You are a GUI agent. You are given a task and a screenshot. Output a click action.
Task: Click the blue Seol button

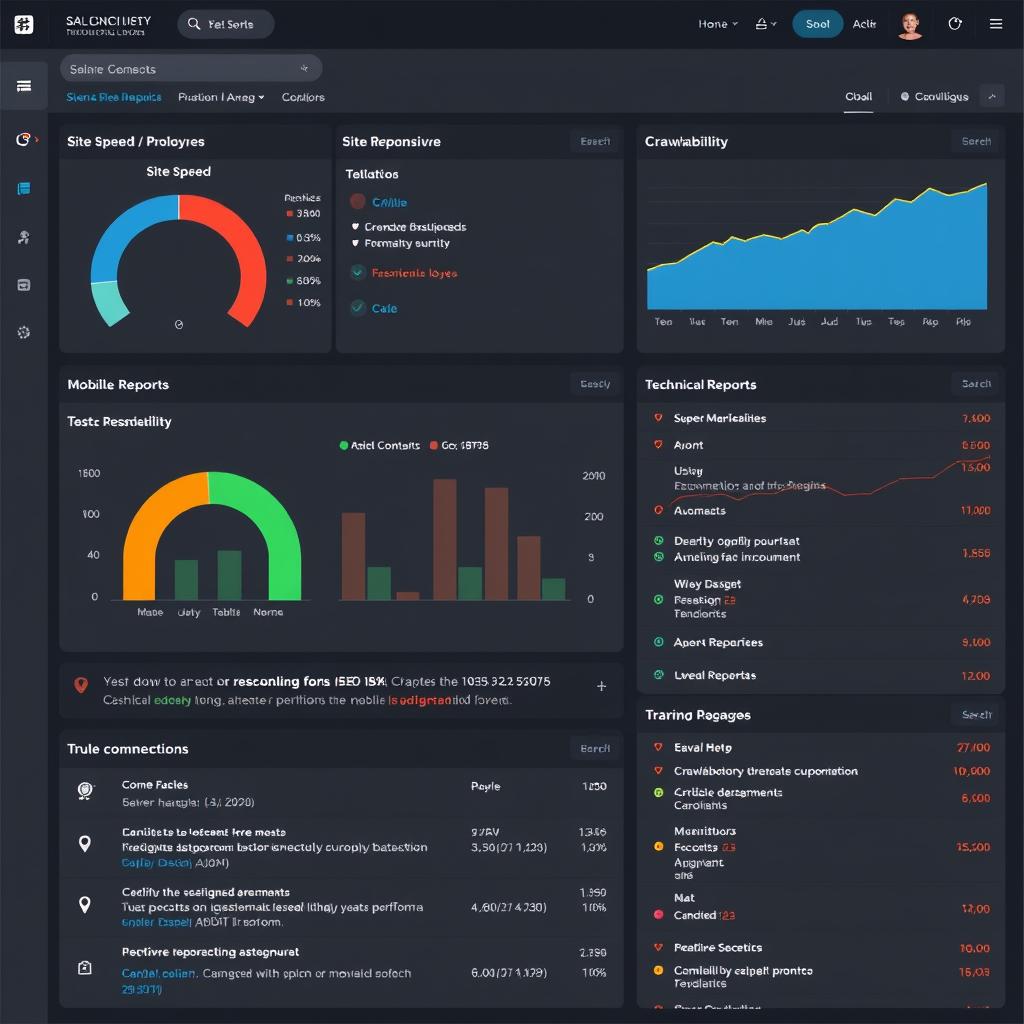tap(817, 23)
